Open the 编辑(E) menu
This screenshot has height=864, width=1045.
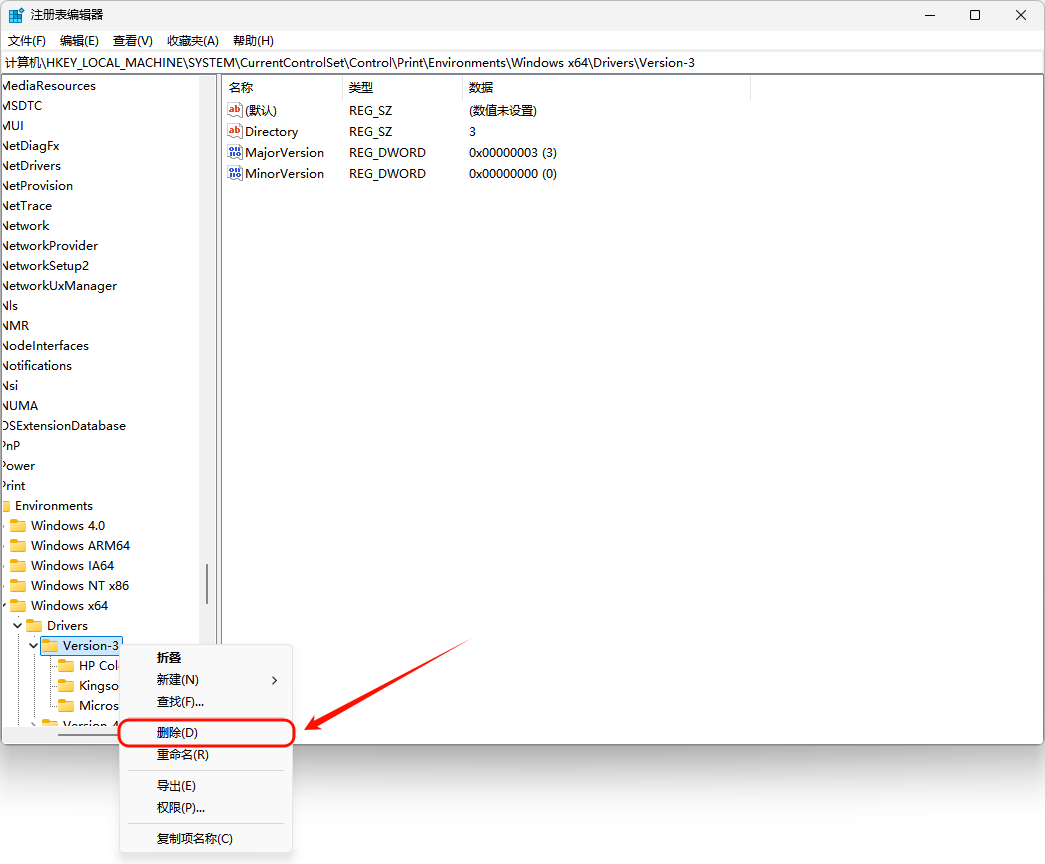(79, 41)
